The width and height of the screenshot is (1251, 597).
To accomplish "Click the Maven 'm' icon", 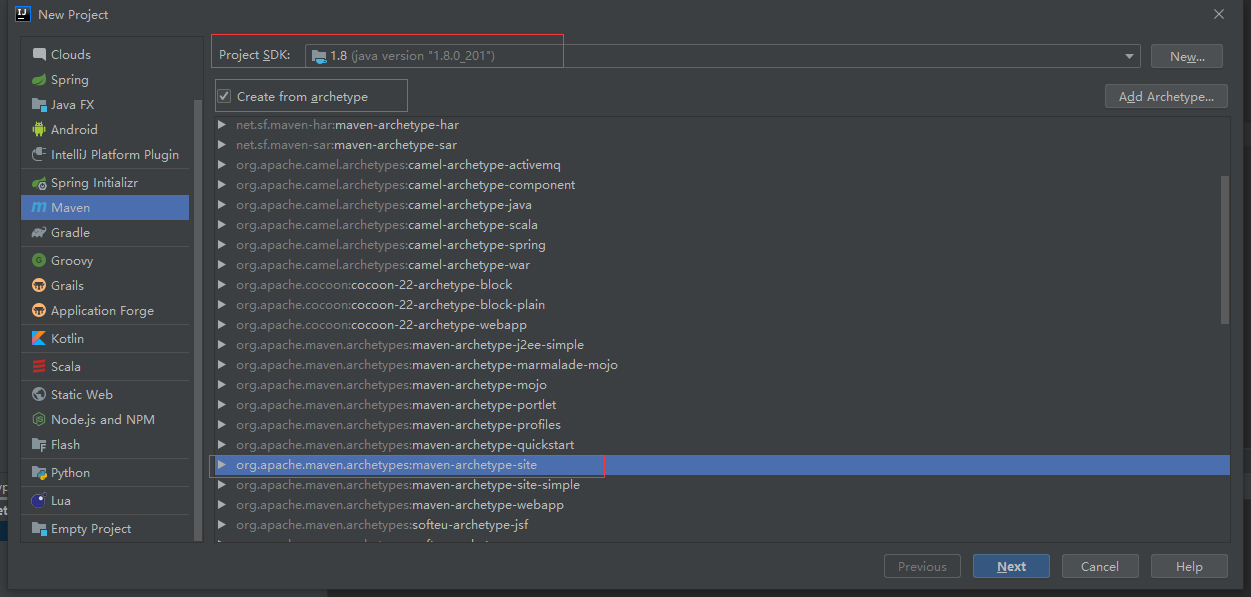I will coord(39,208).
